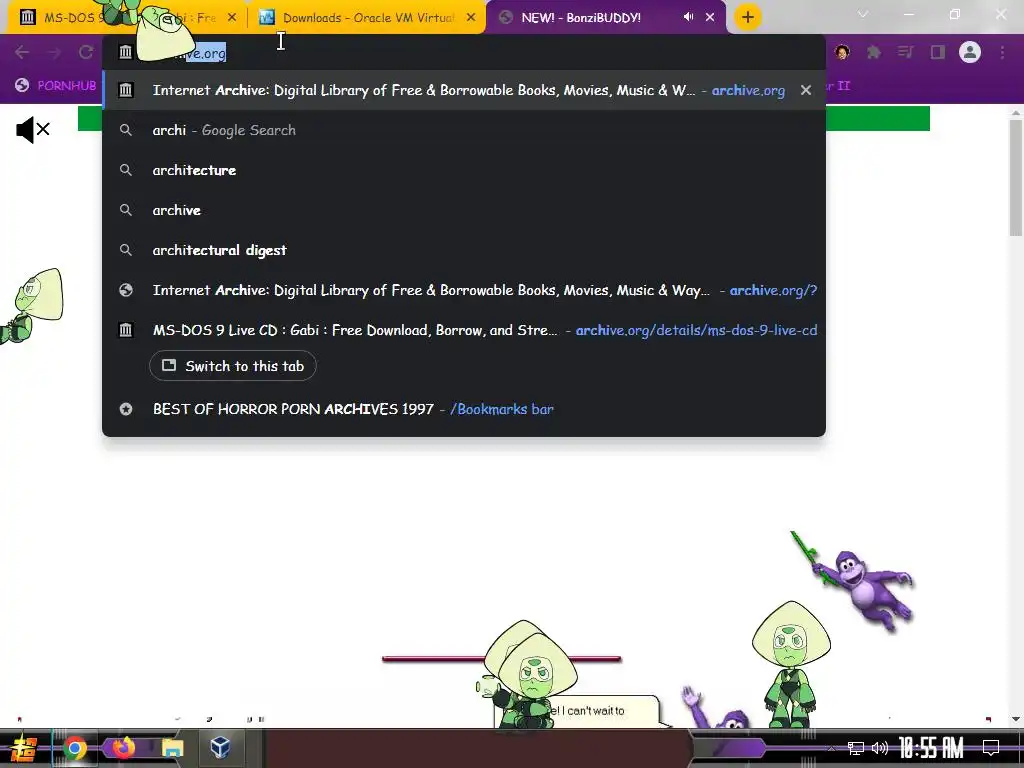Click the address bar text field
Viewport: 1024px width, 768px height.
tap(464, 52)
